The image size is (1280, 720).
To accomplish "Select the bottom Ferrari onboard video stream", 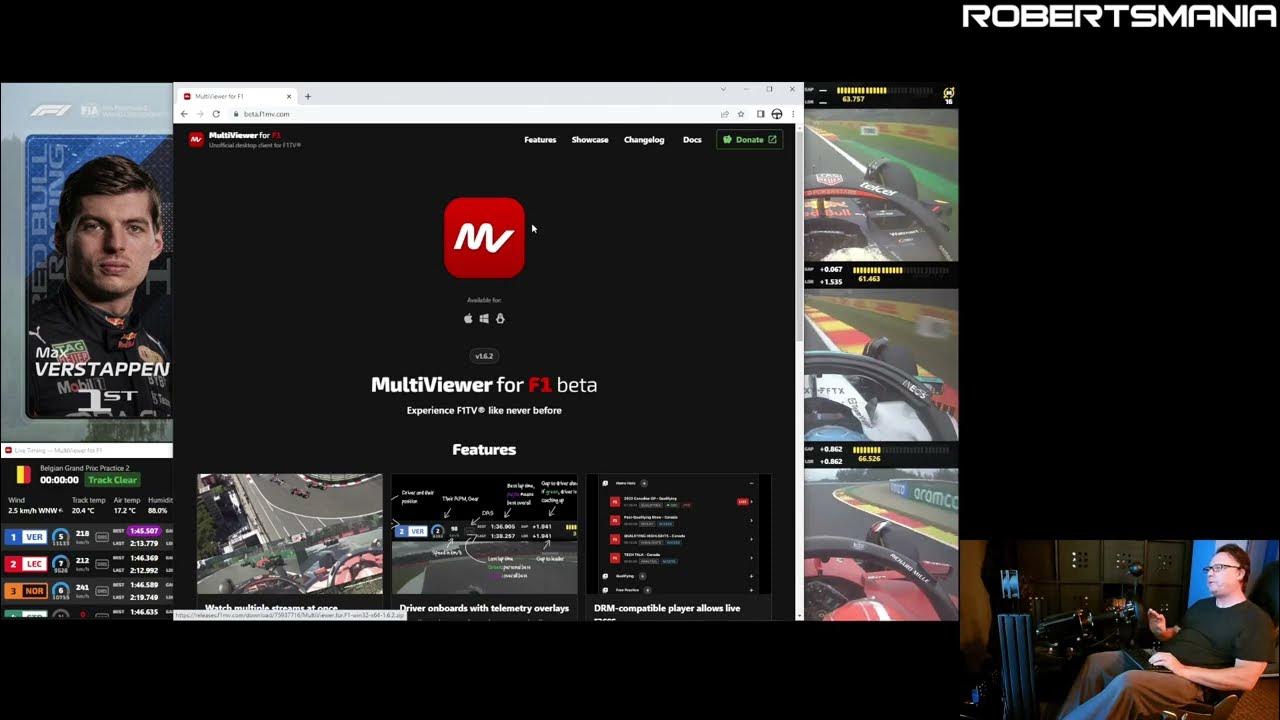I will tap(881, 545).
